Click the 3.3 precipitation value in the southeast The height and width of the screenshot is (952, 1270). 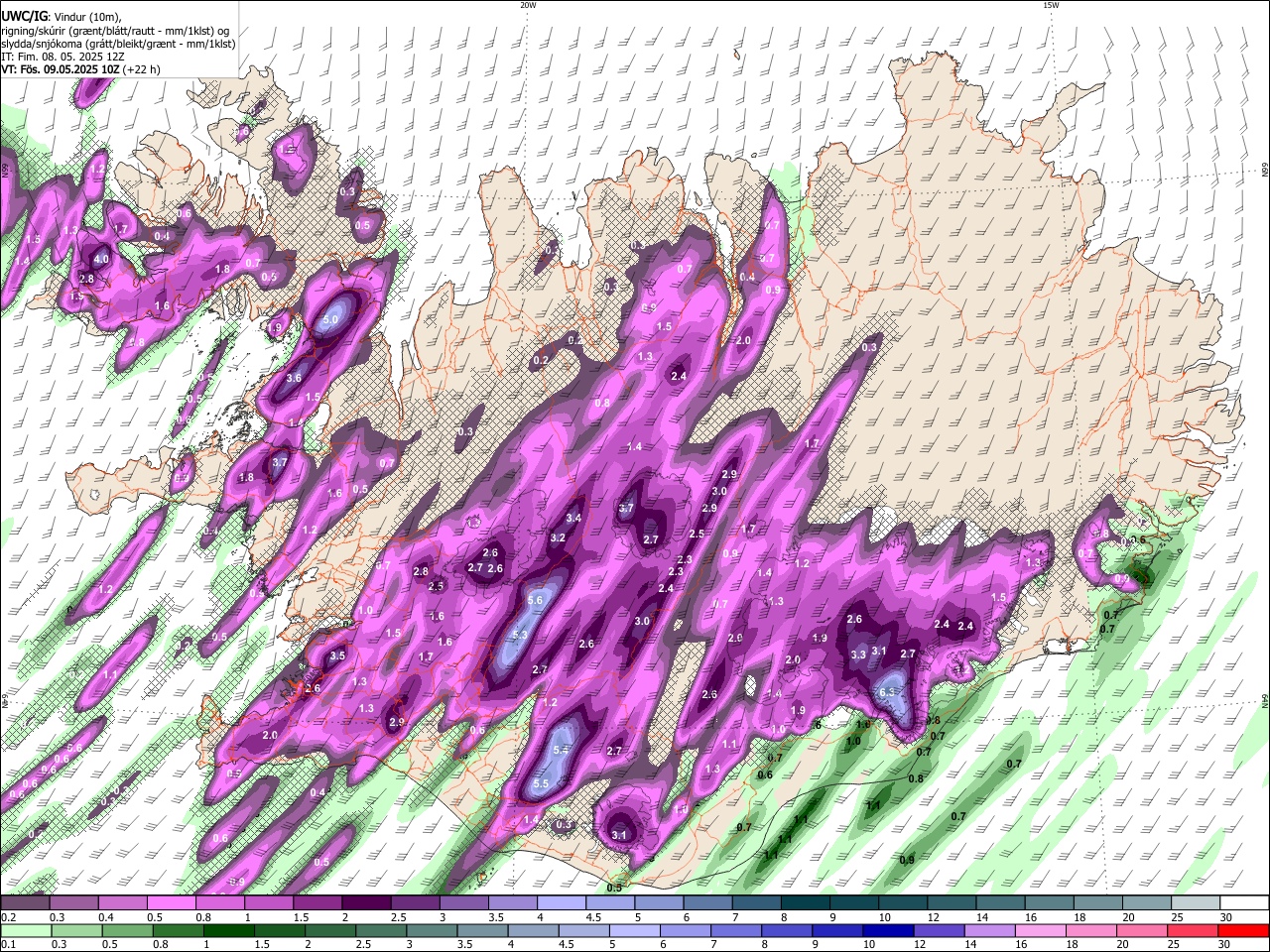(859, 654)
